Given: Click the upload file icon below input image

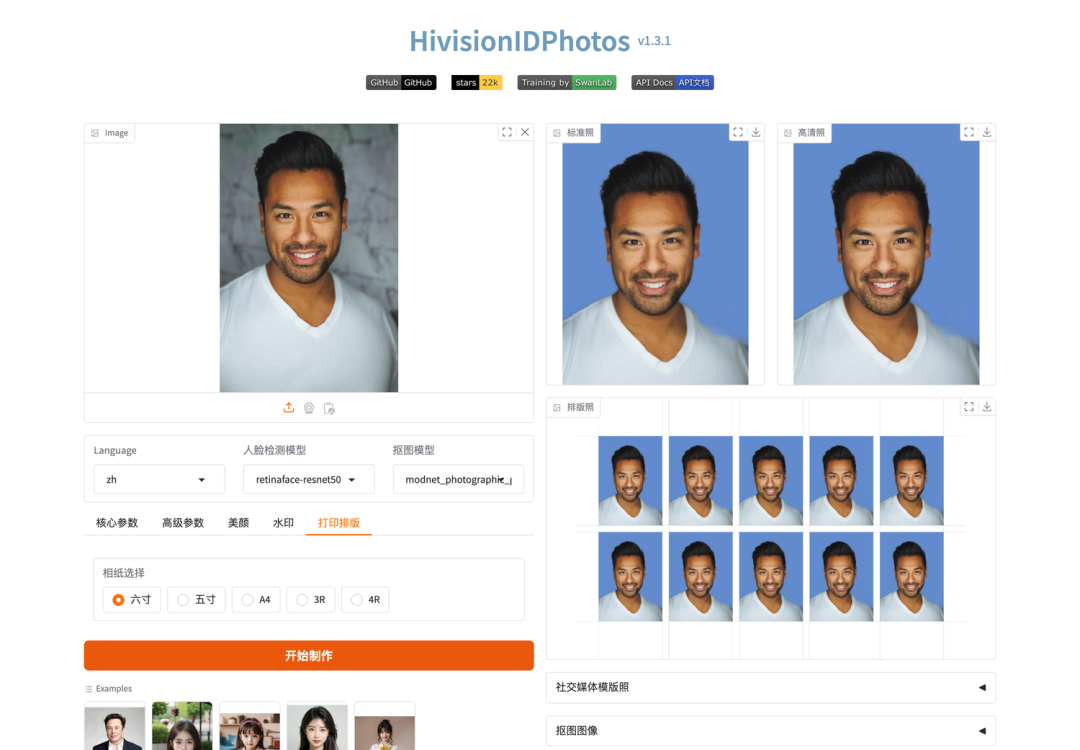Looking at the screenshot, I should click(x=289, y=408).
